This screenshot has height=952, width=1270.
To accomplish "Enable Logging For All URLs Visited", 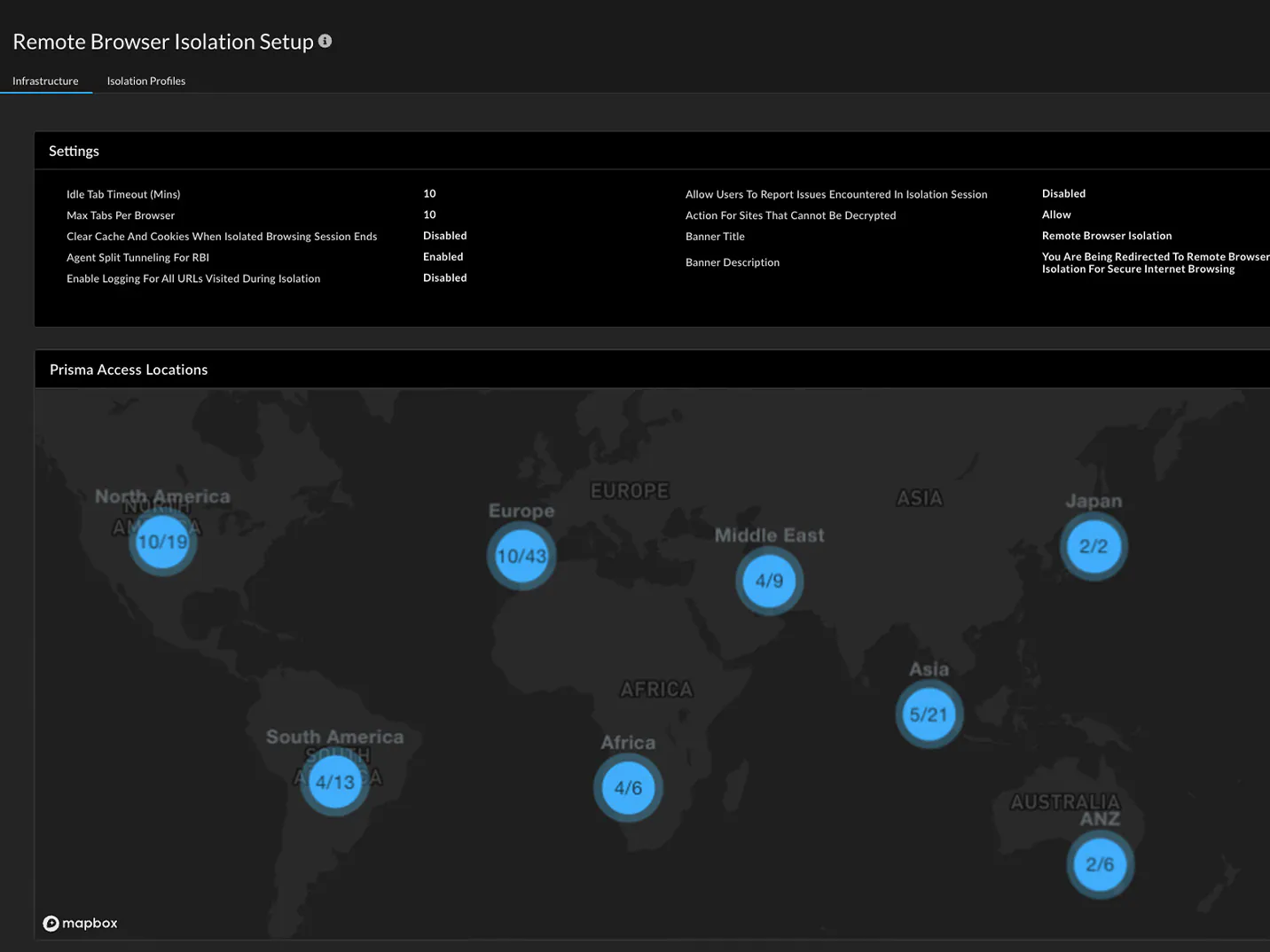I will tap(444, 277).
